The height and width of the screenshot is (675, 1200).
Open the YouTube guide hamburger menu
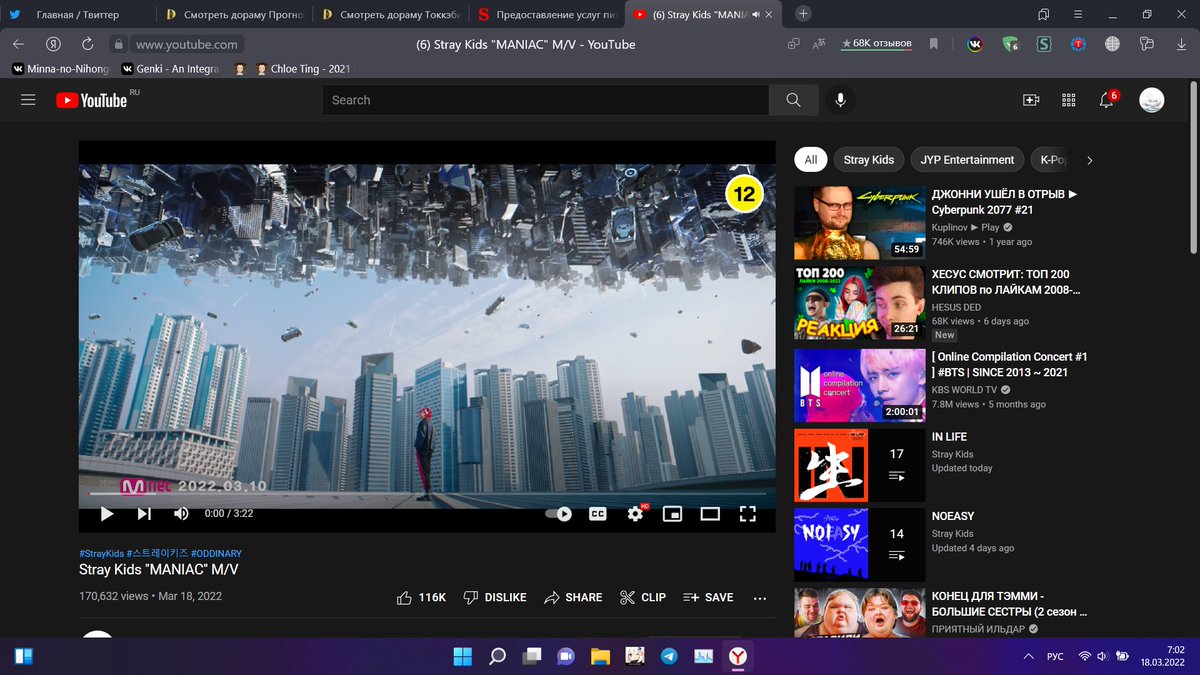28,100
